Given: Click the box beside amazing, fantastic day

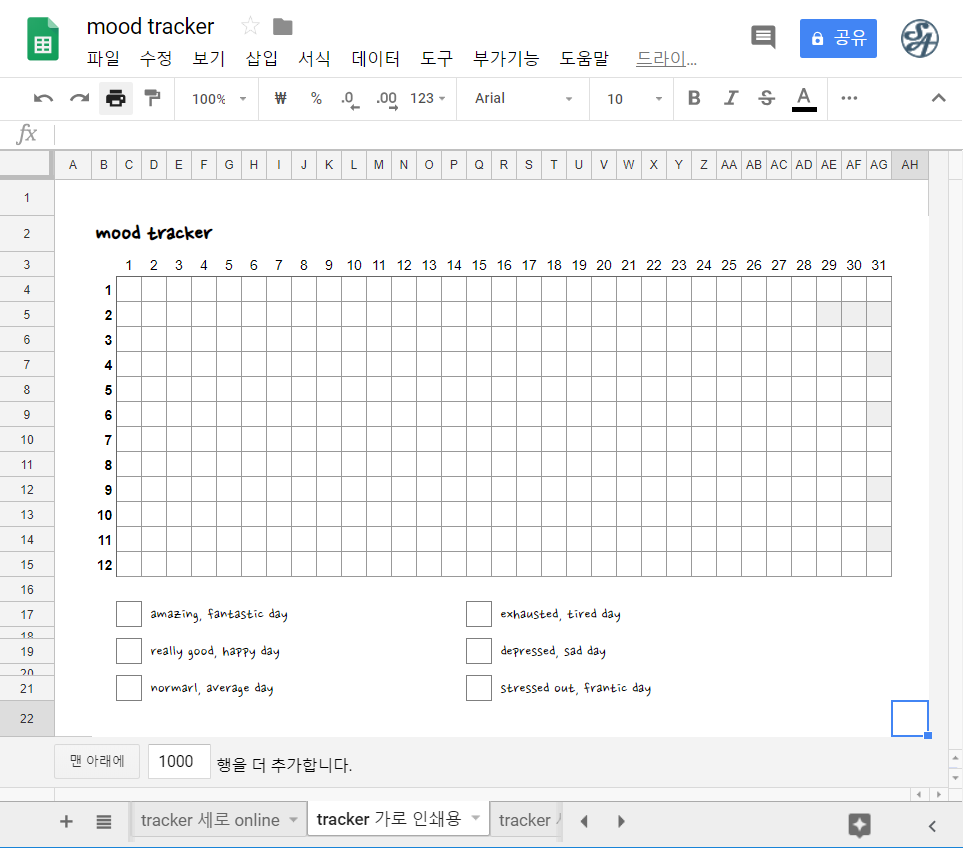Looking at the screenshot, I should 129,614.
